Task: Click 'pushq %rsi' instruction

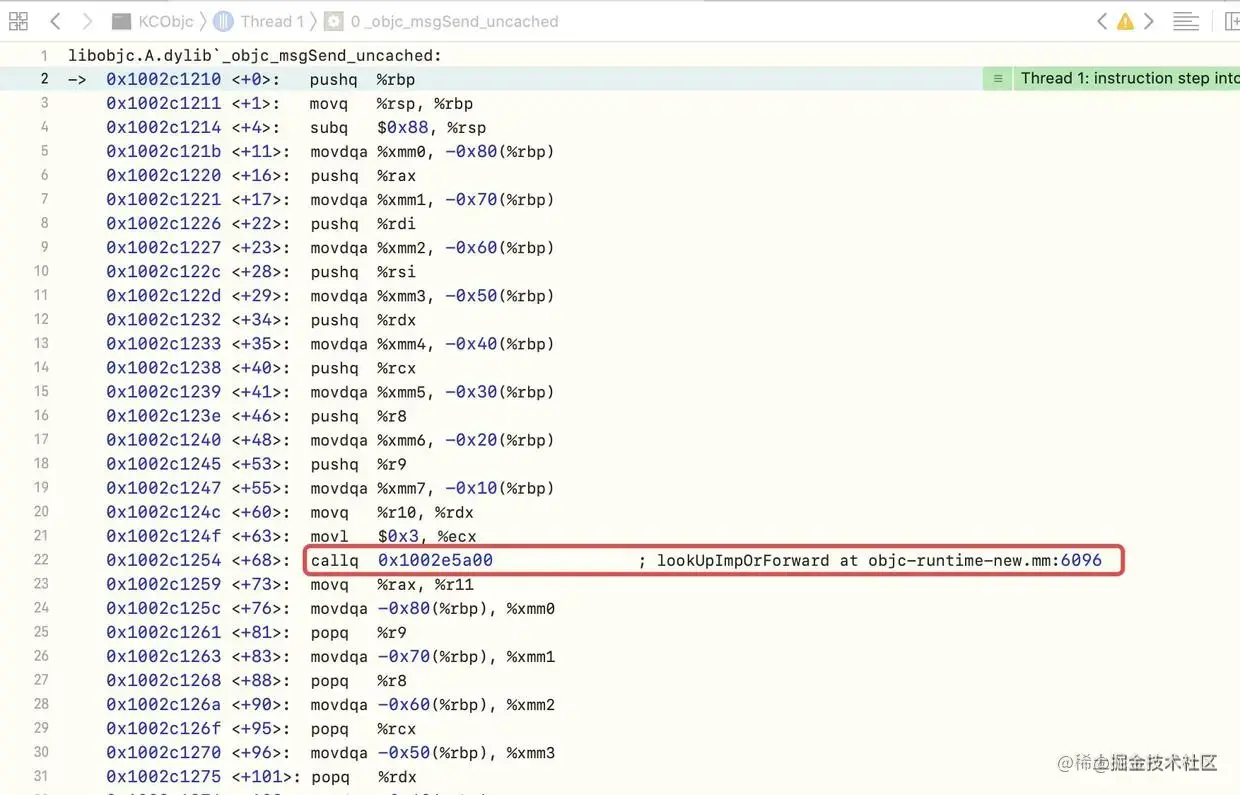Action: (362, 271)
